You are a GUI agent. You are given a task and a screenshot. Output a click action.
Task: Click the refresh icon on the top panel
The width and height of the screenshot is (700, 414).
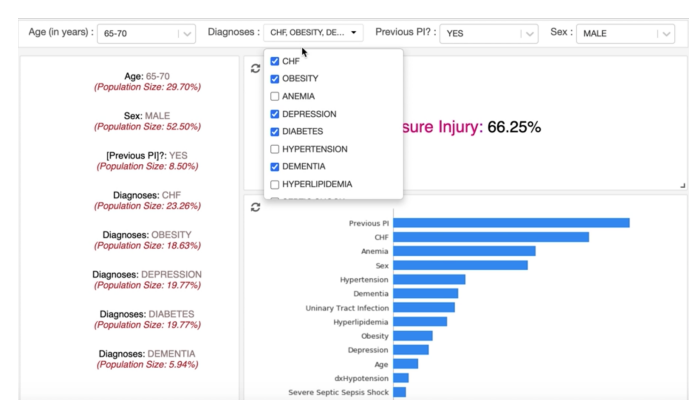click(x=255, y=68)
